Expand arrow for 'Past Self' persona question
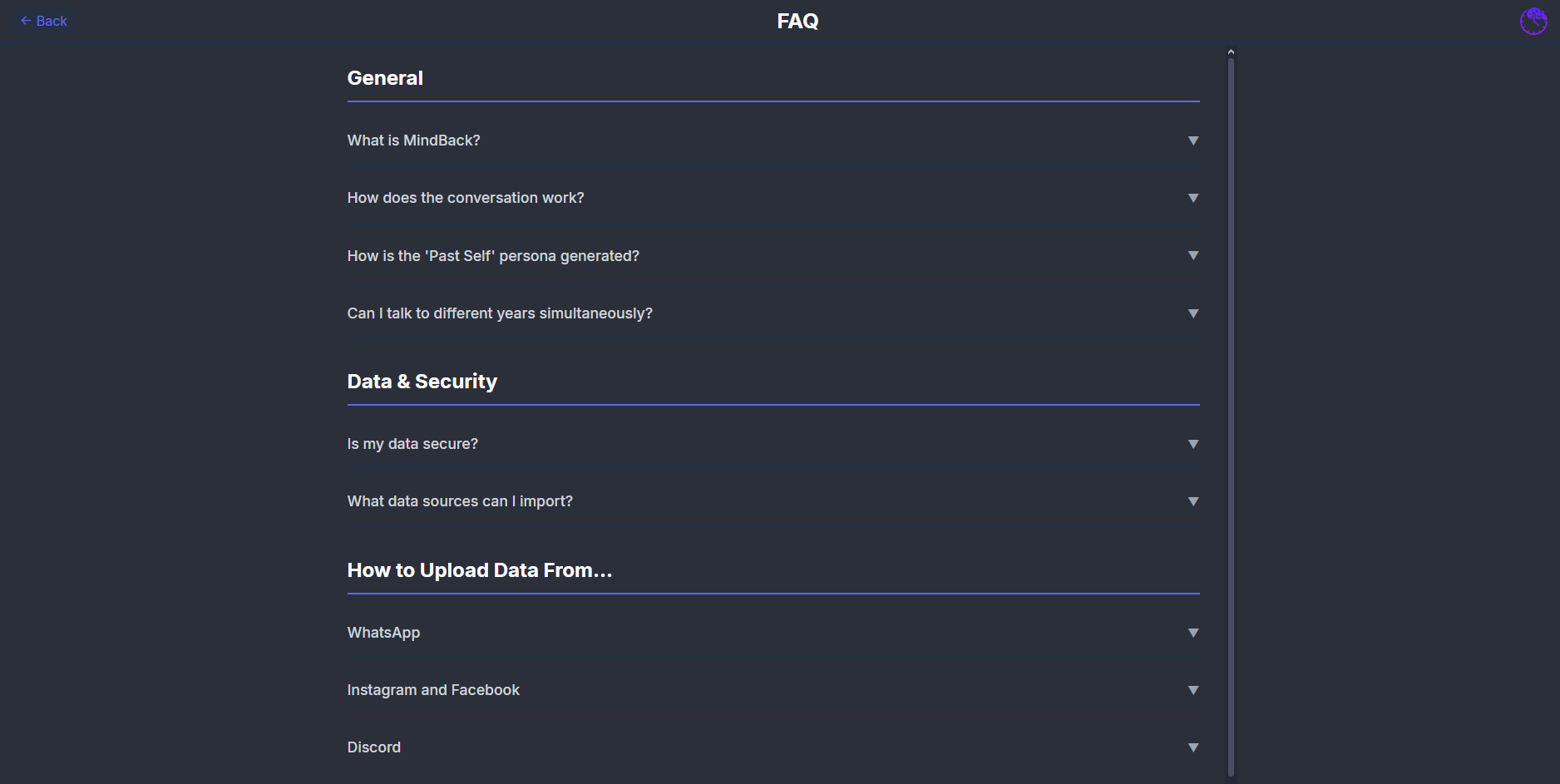Viewport: 1560px width, 784px height. pos(1193,255)
